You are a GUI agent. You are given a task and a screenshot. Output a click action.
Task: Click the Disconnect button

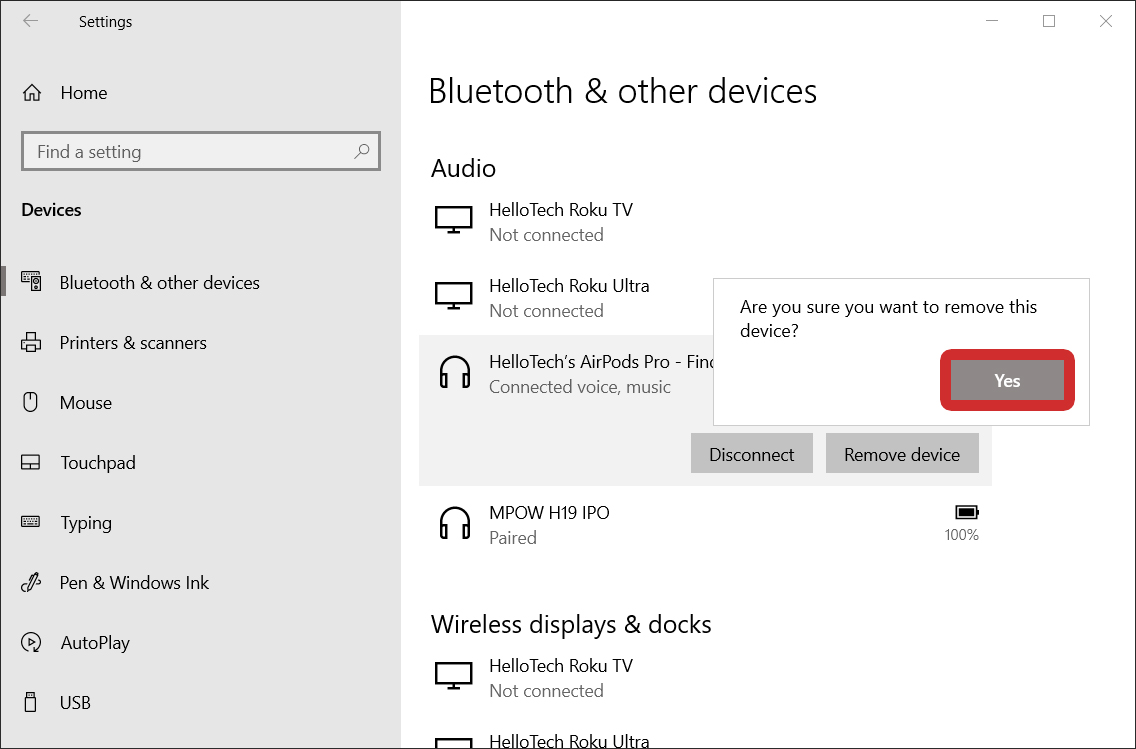[x=751, y=453]
